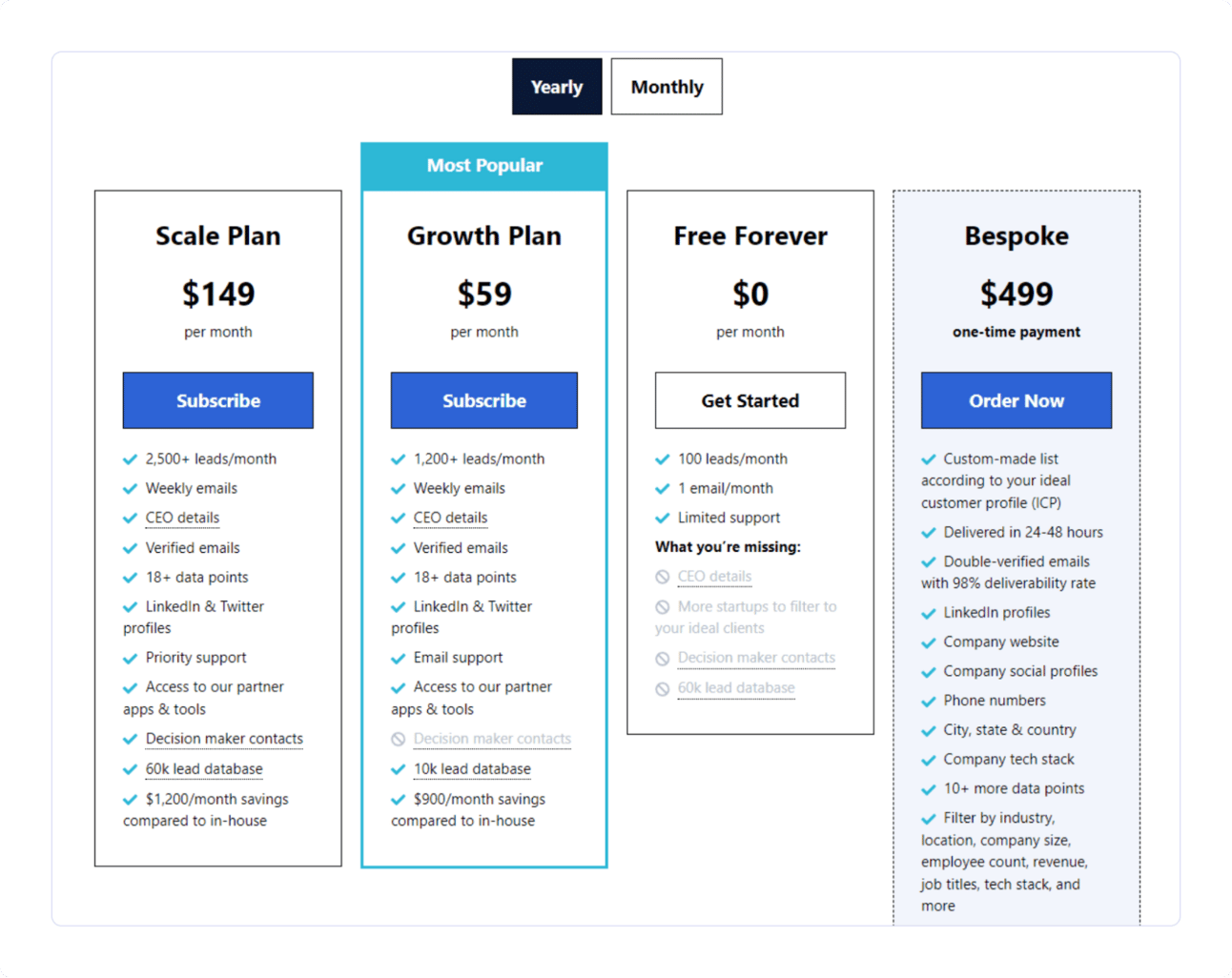1232x978 pixels.
Task: Subscribe to the Growth Plan
Action: (484, 400)
